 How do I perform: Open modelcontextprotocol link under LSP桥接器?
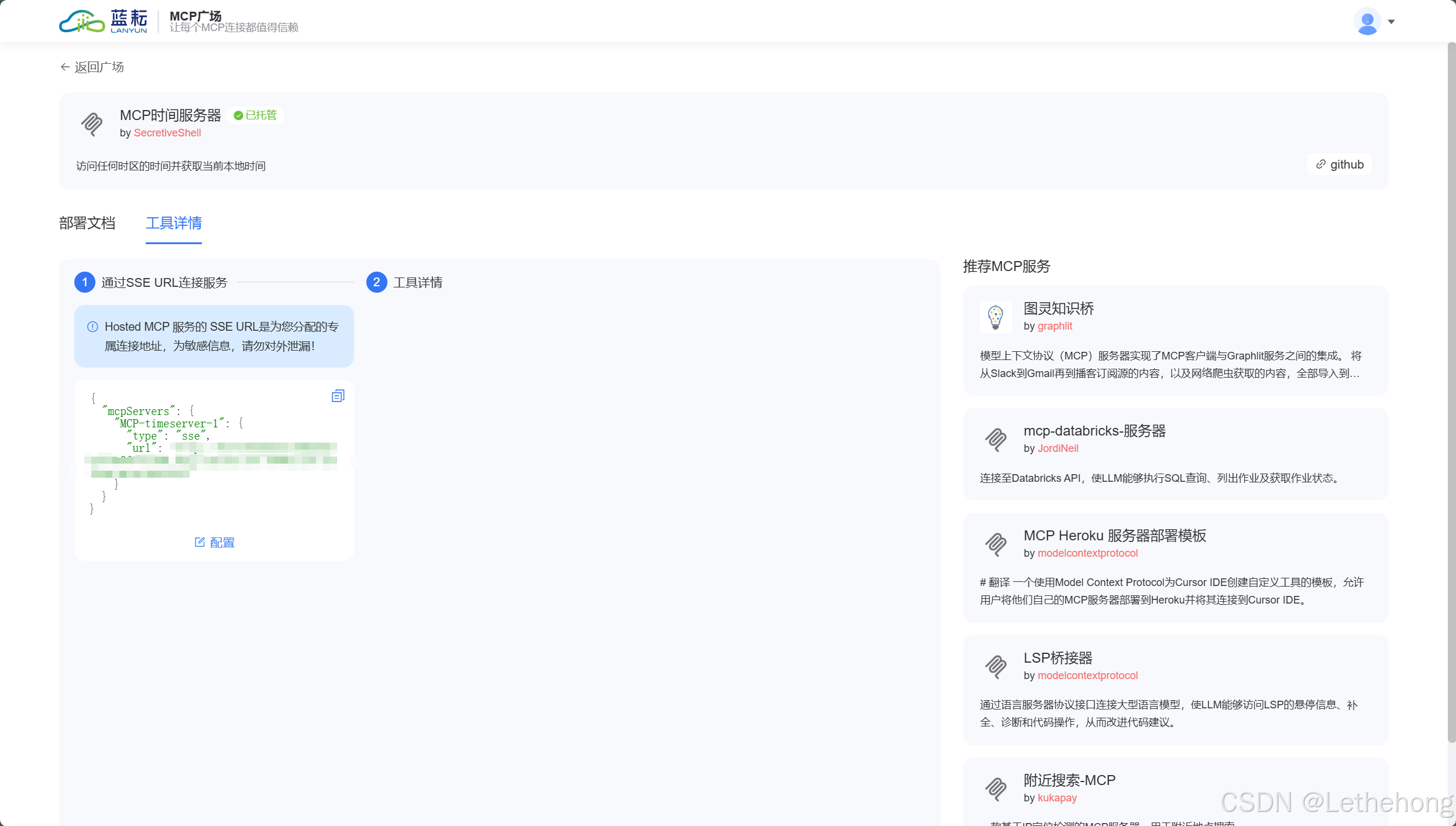(x=1087, y=676)
